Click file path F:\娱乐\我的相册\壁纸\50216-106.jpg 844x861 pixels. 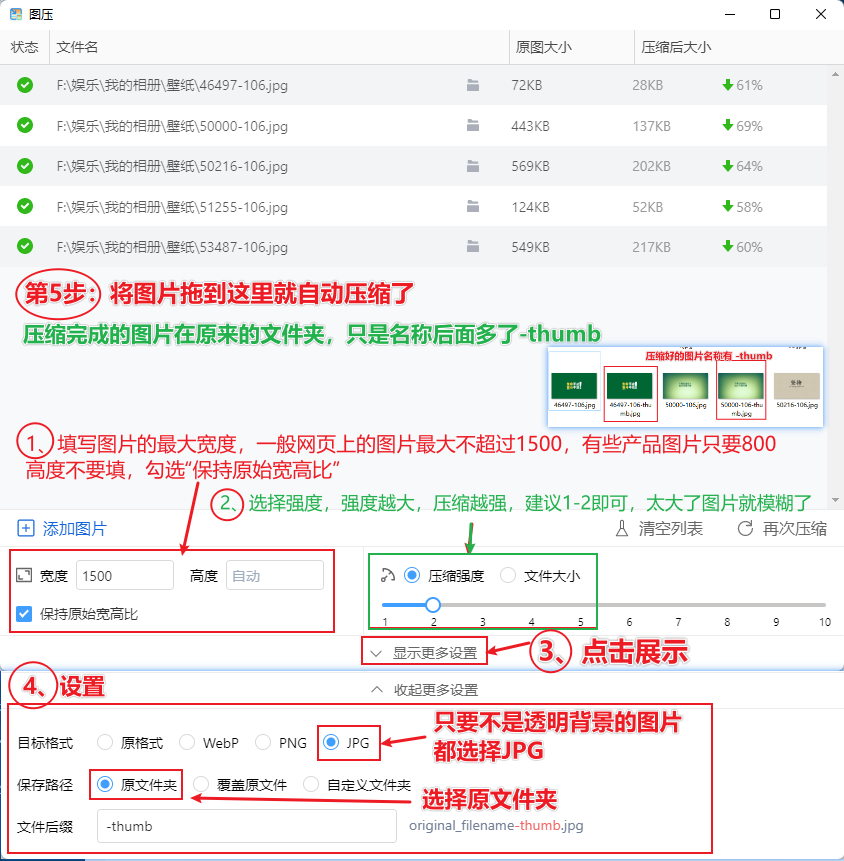coord(172,166)
